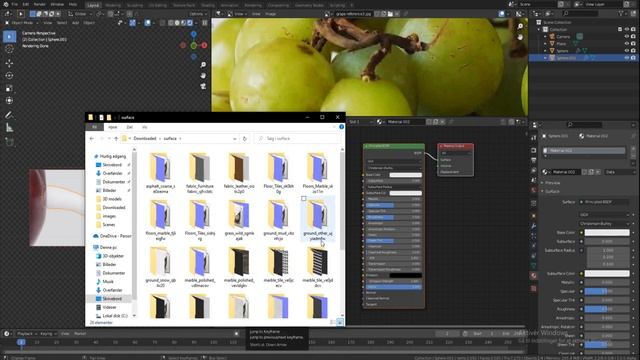Toggle viewport gizmo display button
Image resolution: width=640 pixels, height=360 pixels.
133,23
